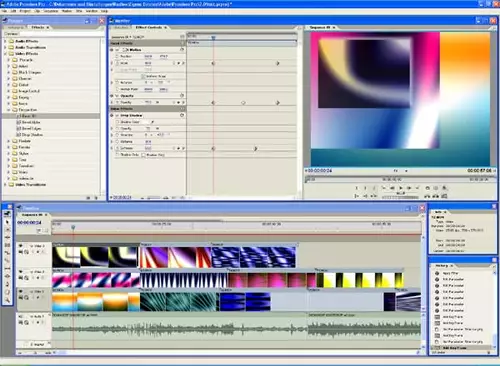
Task: Collapse Drop Shadow properties twirl
Action: pyautogui.click(x=118, y=115)
